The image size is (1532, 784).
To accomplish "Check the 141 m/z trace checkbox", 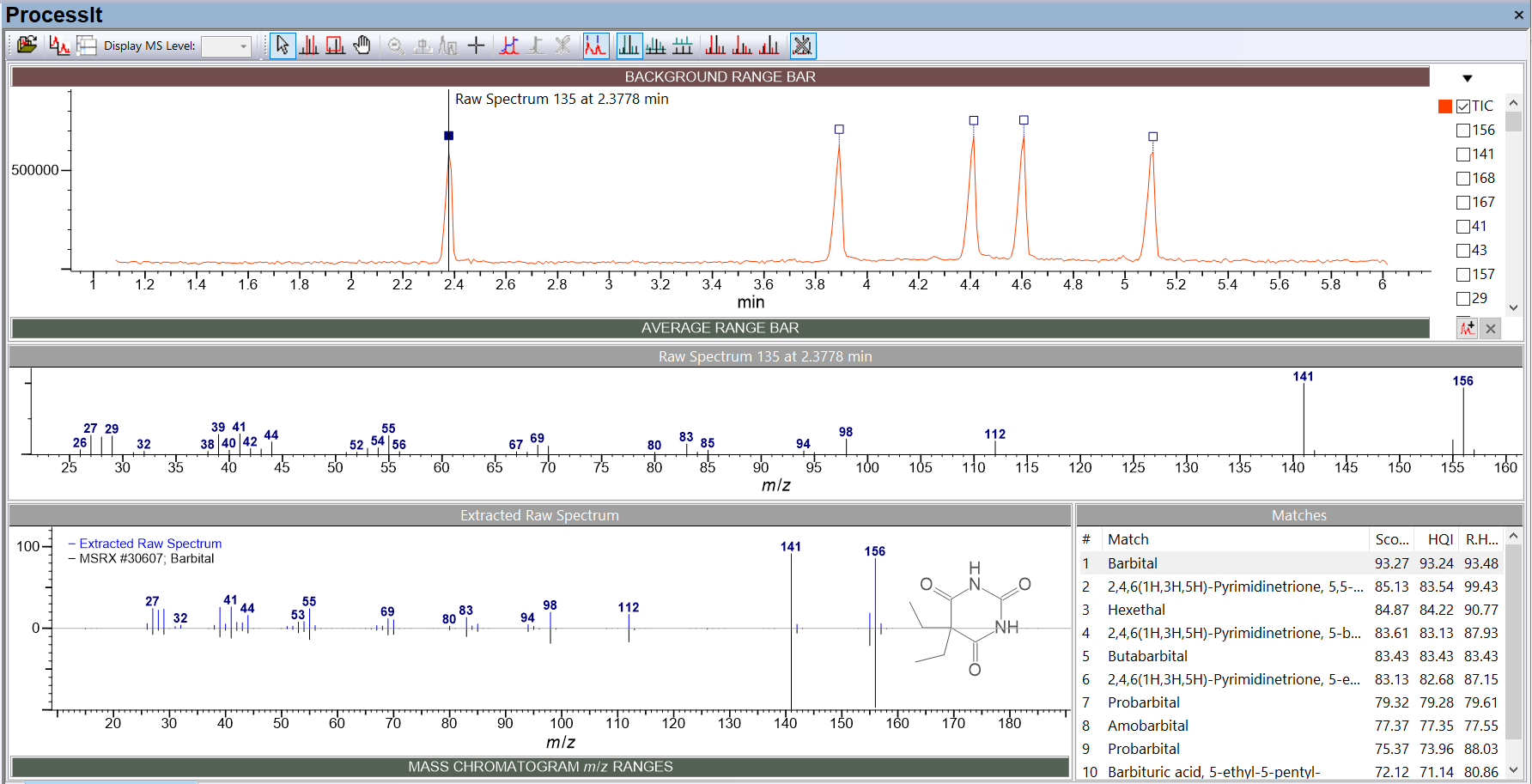I will point(1463,155).
